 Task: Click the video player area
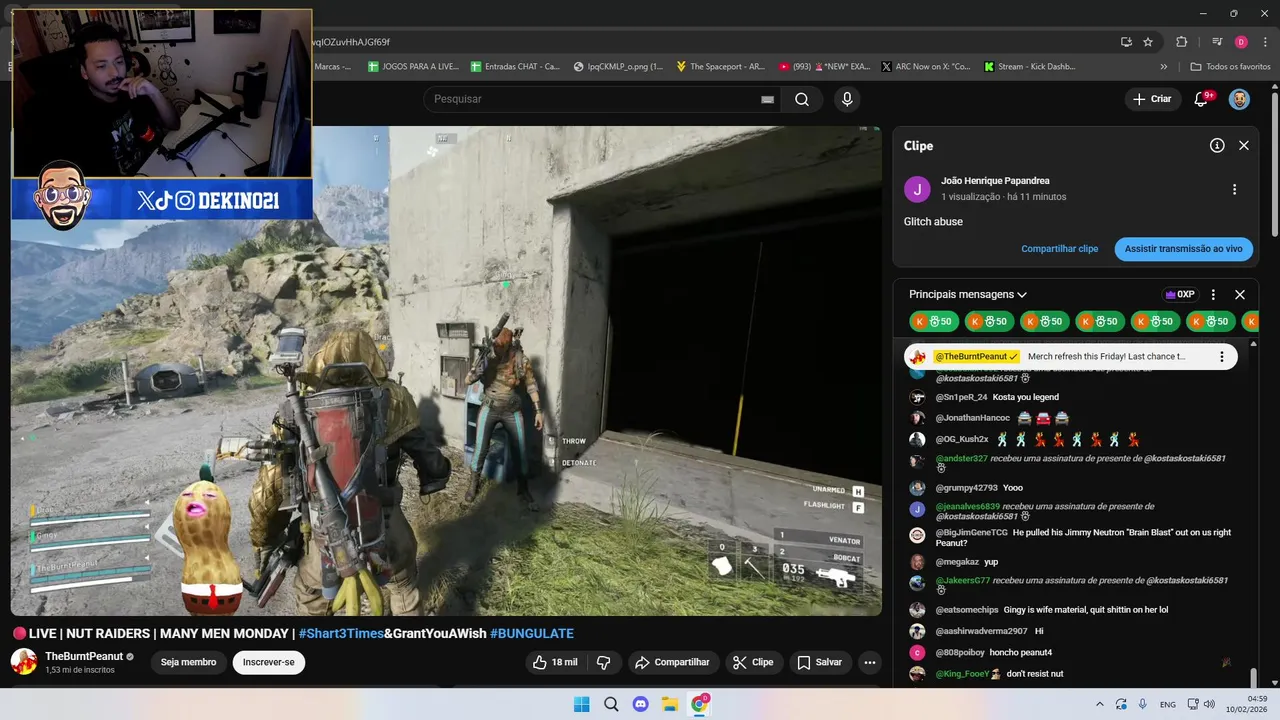click(x=446, y=370)
